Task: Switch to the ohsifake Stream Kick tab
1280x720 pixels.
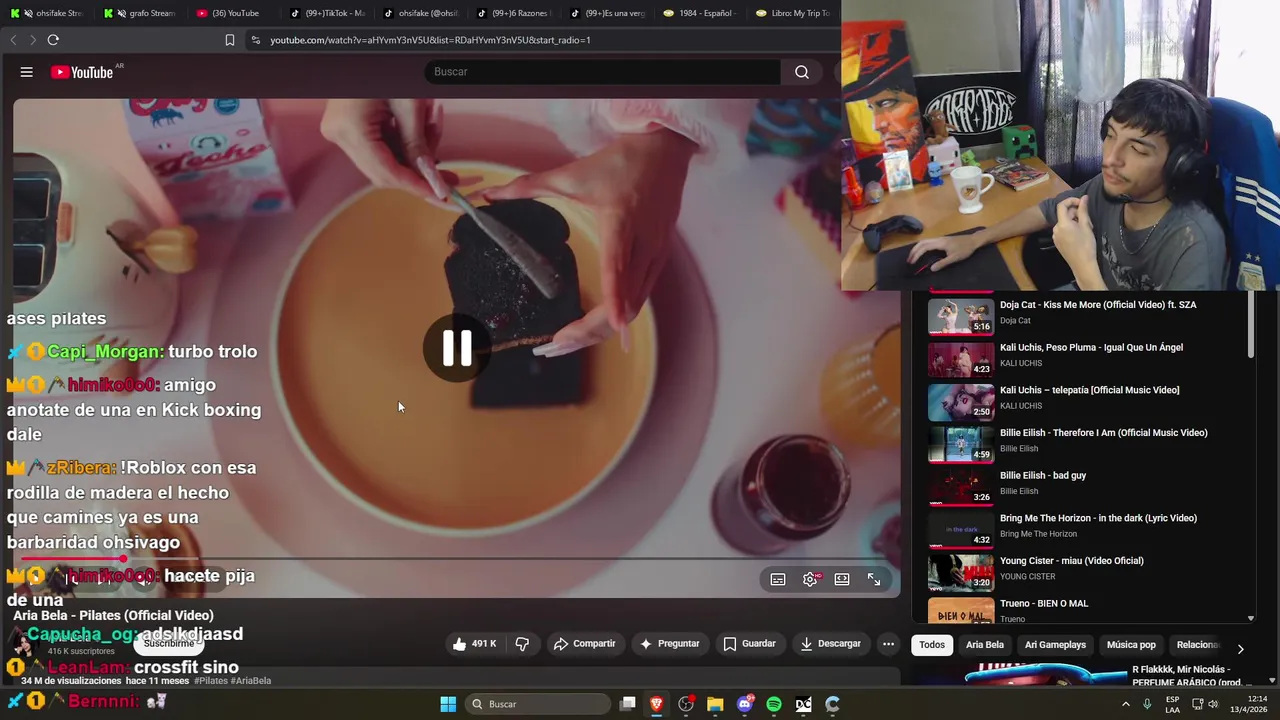Action: (47, 13)
